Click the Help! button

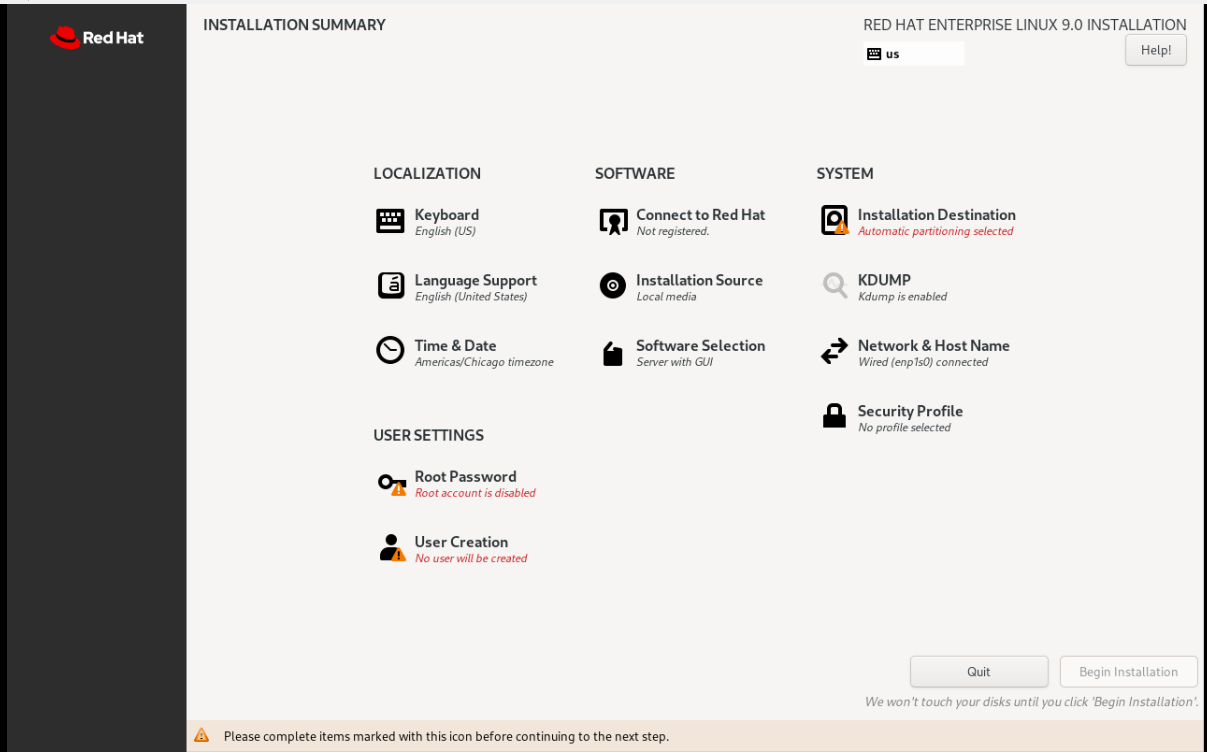[1155, 50]
